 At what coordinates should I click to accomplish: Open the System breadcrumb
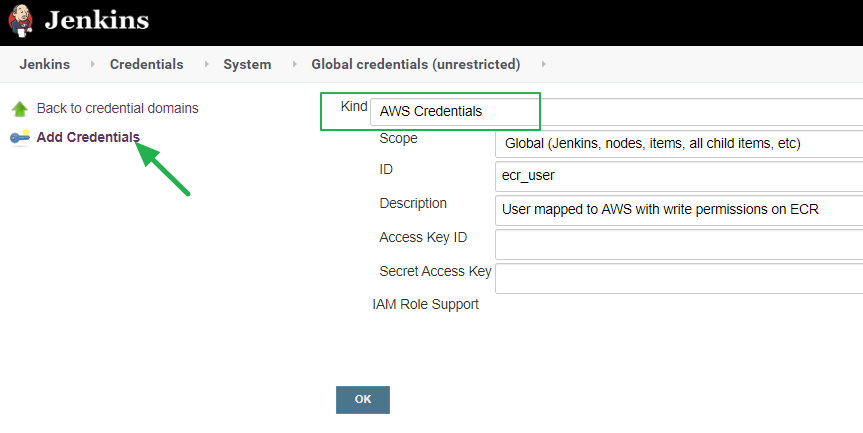pyautogui.click(x=247, y=64)
